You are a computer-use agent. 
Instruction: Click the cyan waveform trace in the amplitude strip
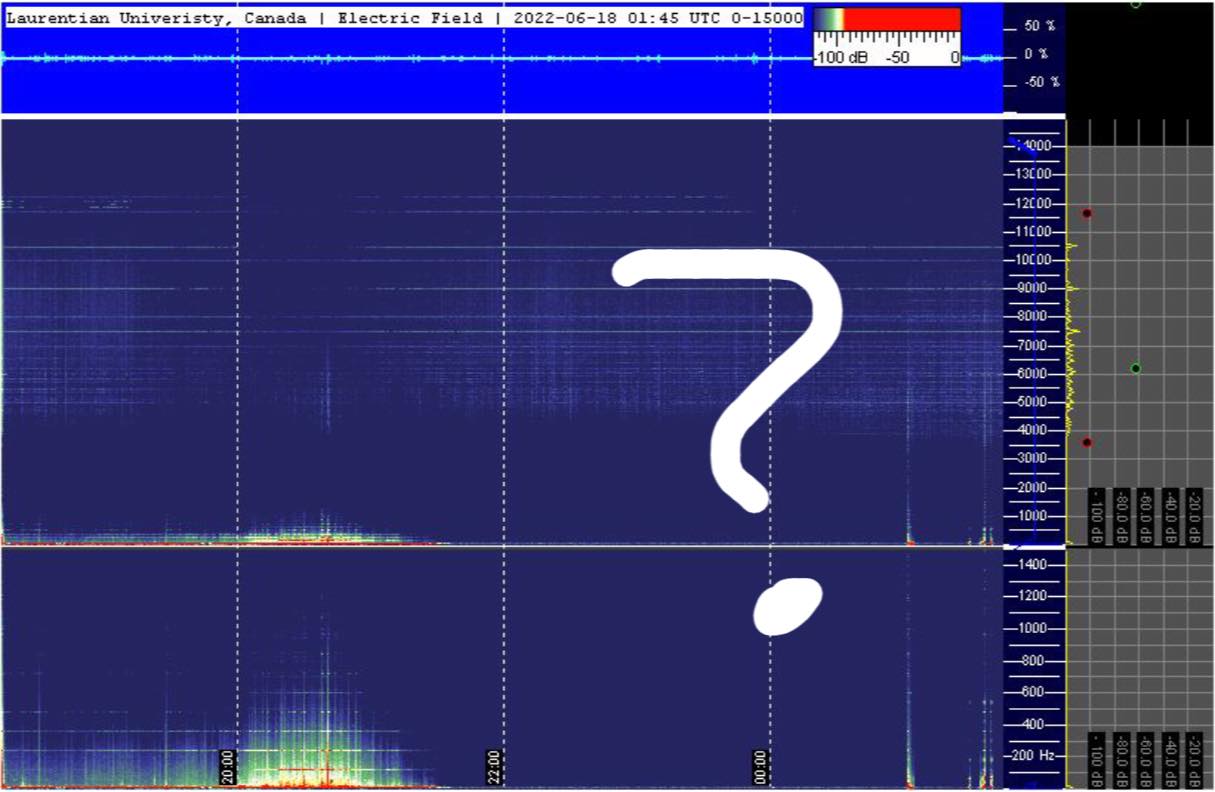tap(500, 58)
